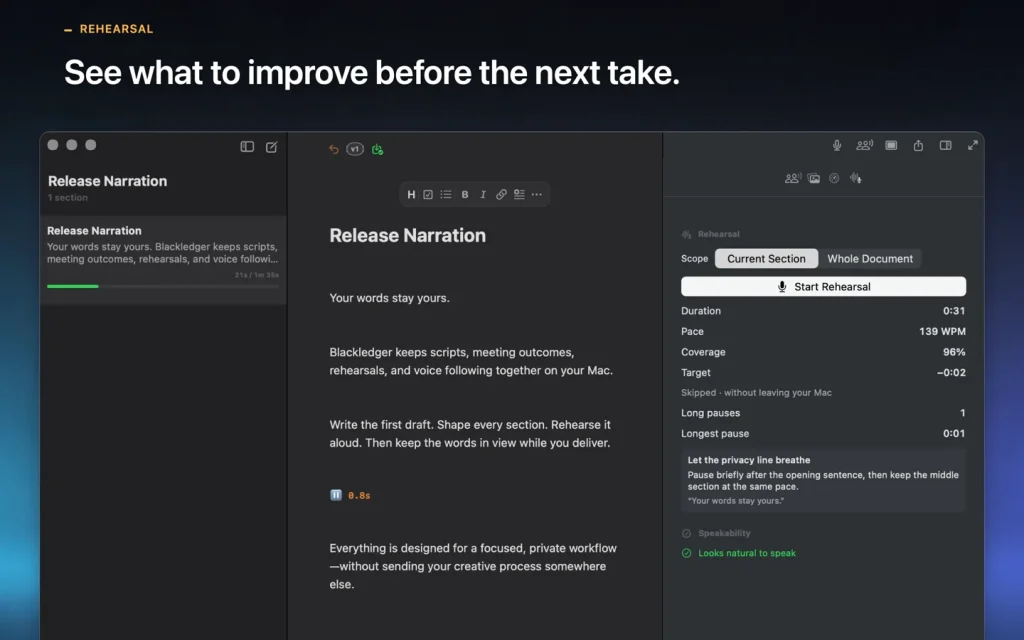Image resolution: width=1024 pixels, height=640 pixels.
Task: Click Start Rehearsal button
Action: [x=823, y=287]
